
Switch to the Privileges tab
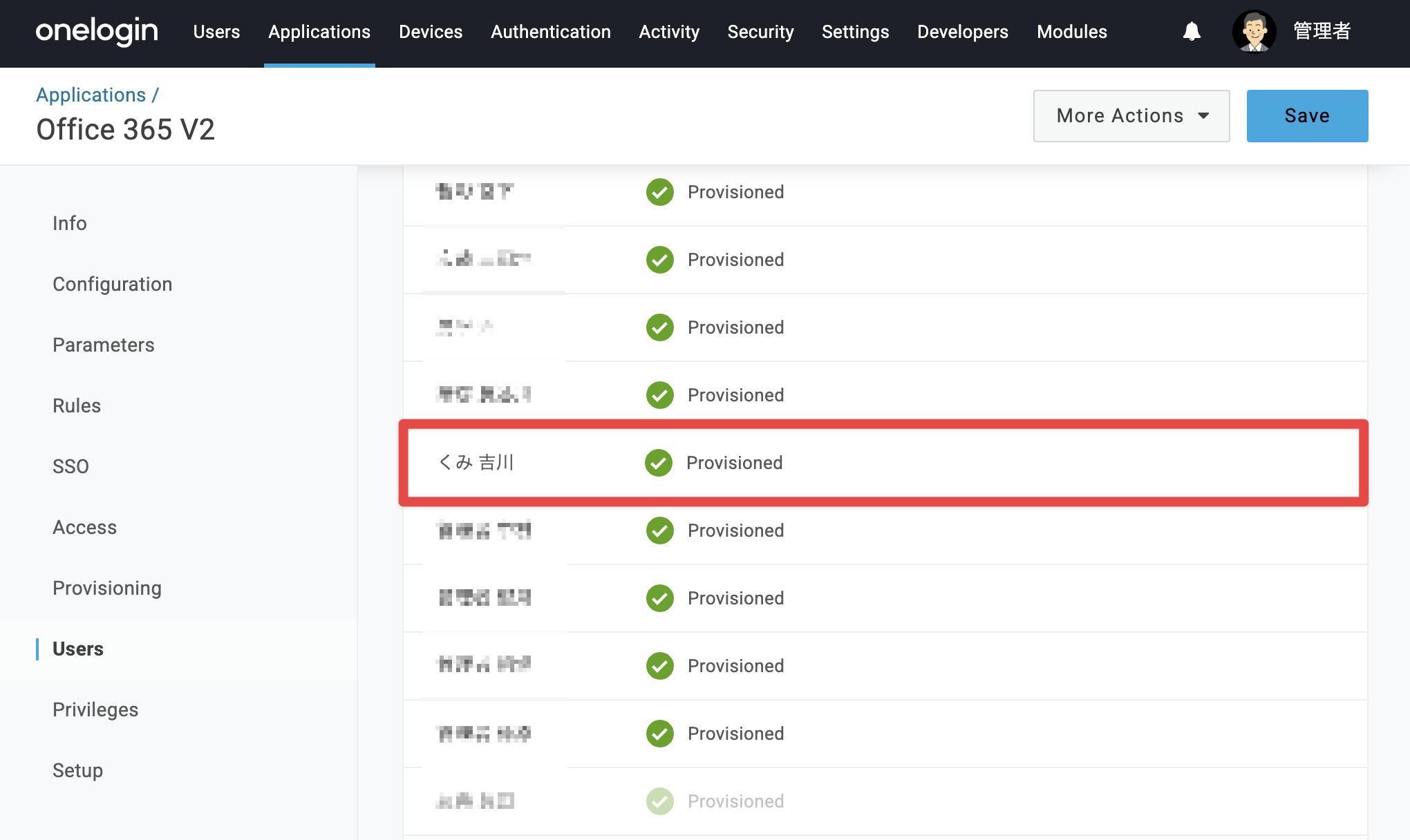click(x=95, y=709)
